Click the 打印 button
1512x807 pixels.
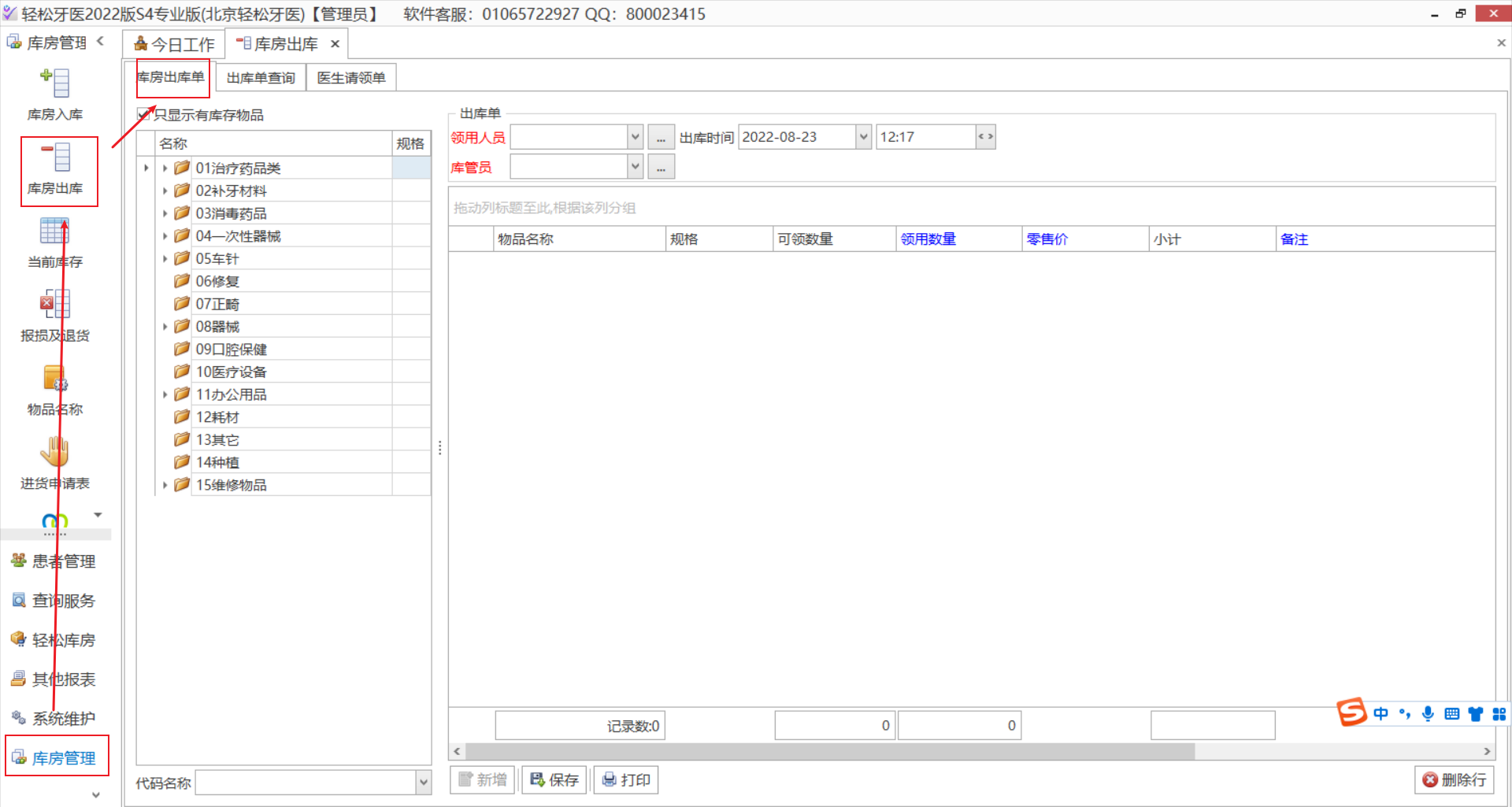click(626, 779)
